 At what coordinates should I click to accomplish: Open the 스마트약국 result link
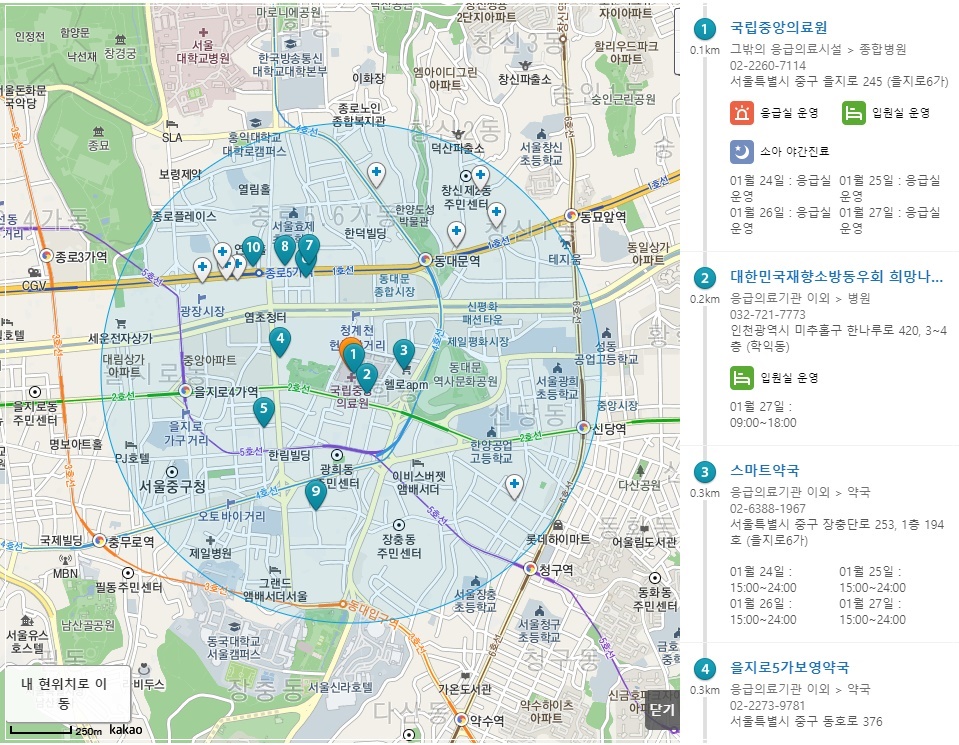(x=765, y=470)
